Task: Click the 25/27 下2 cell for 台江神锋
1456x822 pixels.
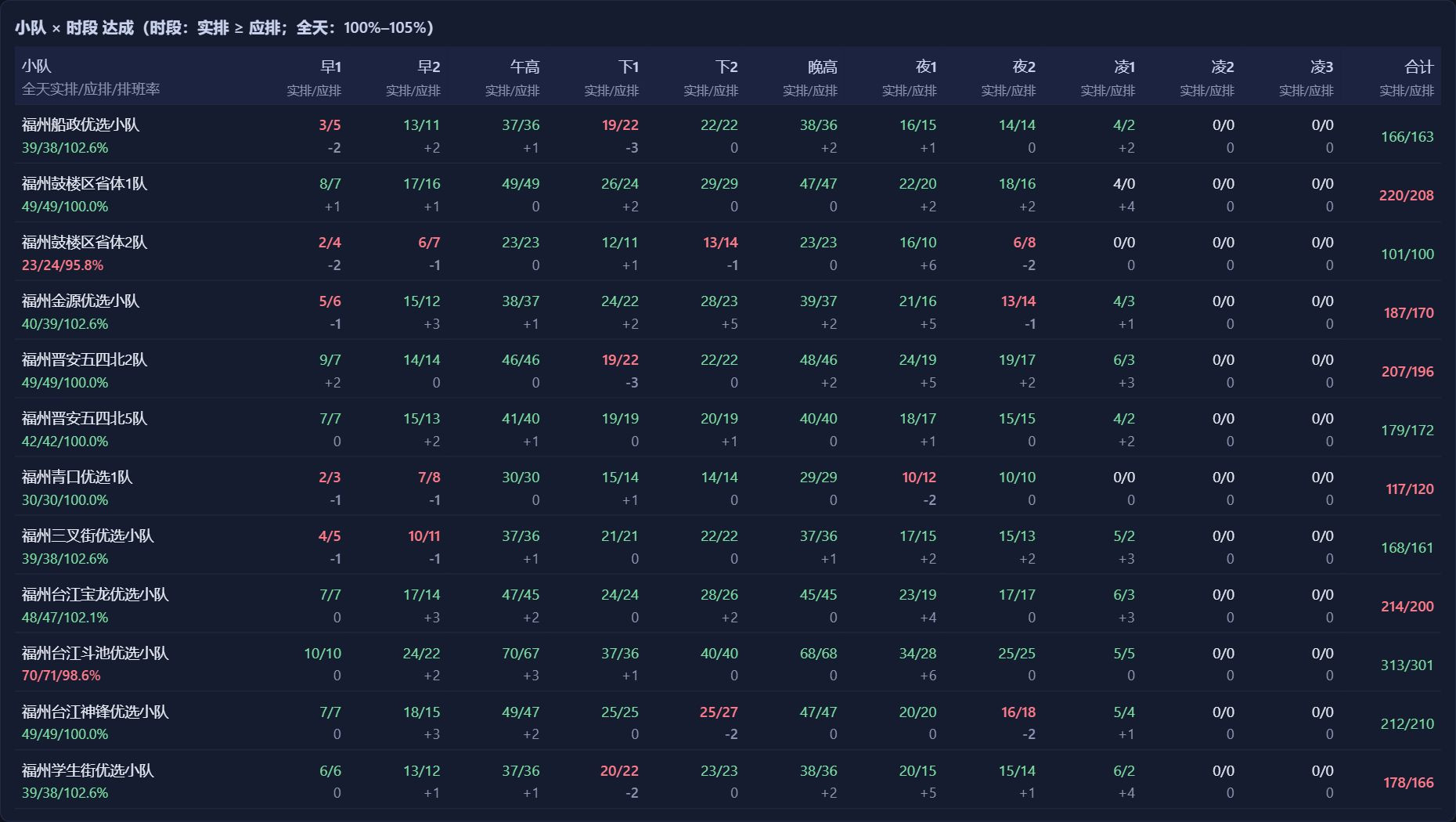Action: click(719, 712)
